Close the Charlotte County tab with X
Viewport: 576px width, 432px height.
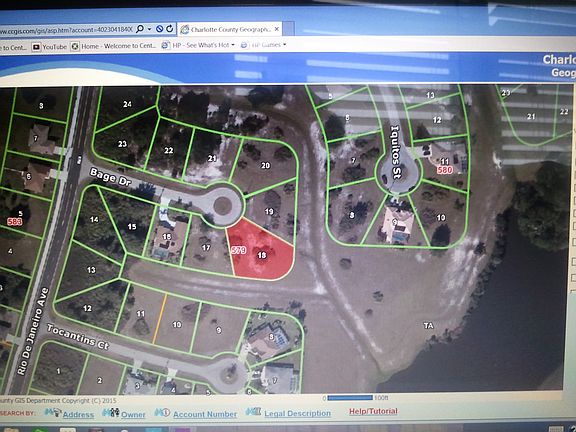tap(277, 29)
